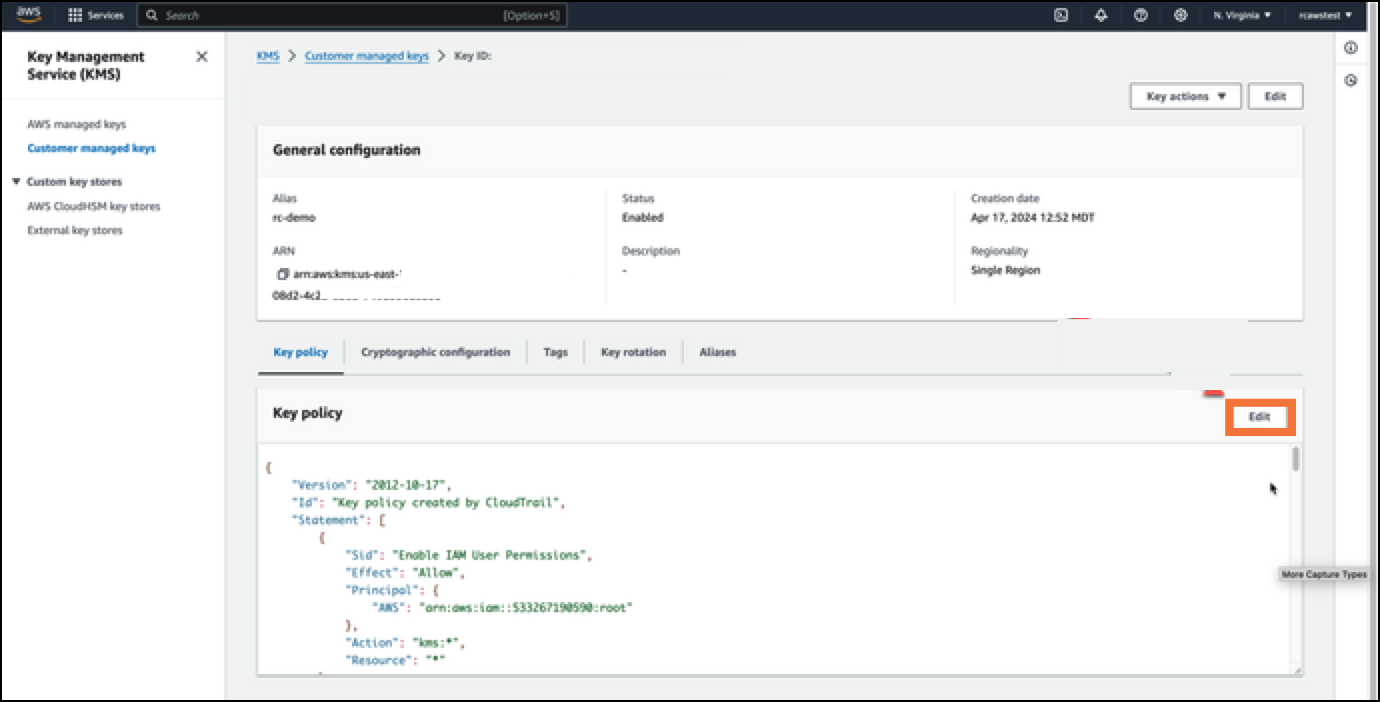Open the notifications bell
1380x702 pixels.
click(1101, 15)
